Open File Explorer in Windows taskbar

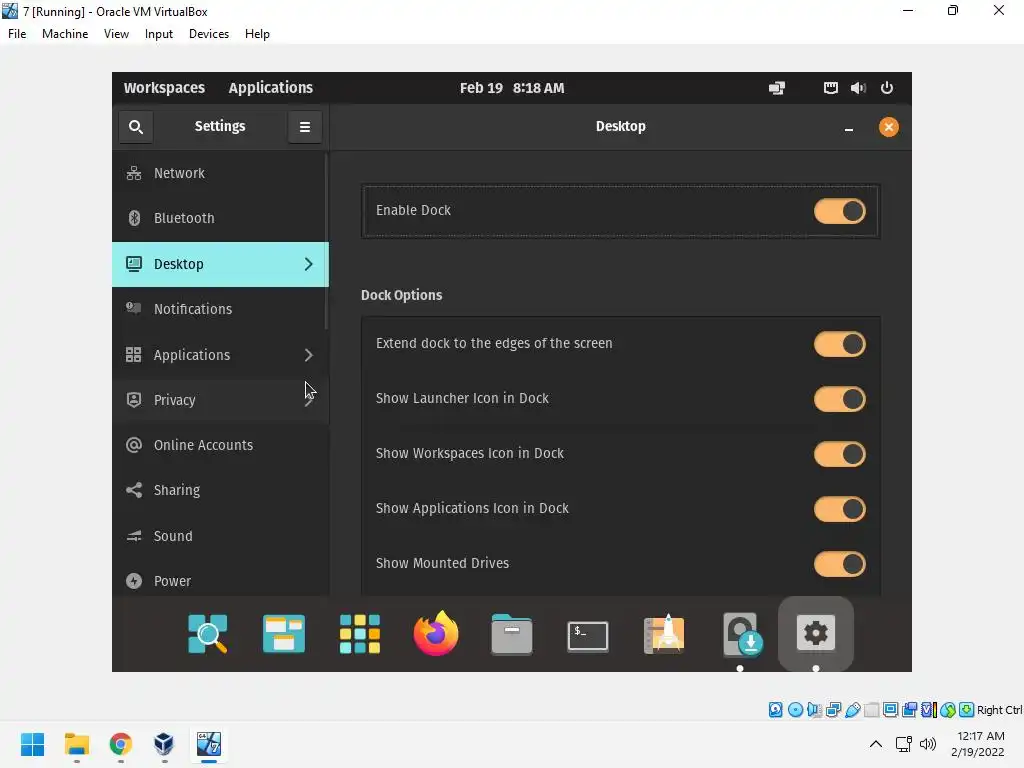tap(76, 744)
